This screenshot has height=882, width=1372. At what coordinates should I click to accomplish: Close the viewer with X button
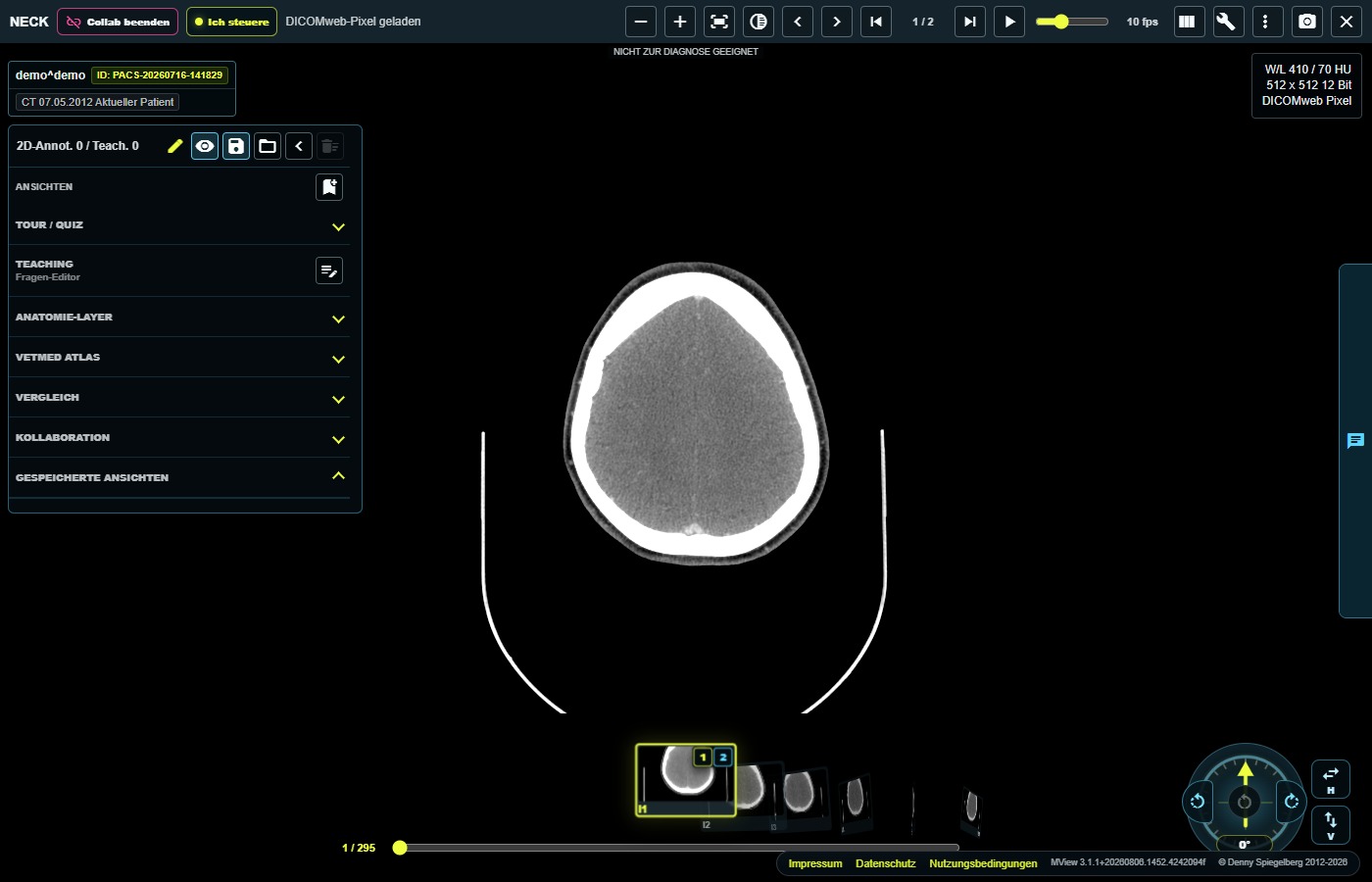coord(1347,22)
